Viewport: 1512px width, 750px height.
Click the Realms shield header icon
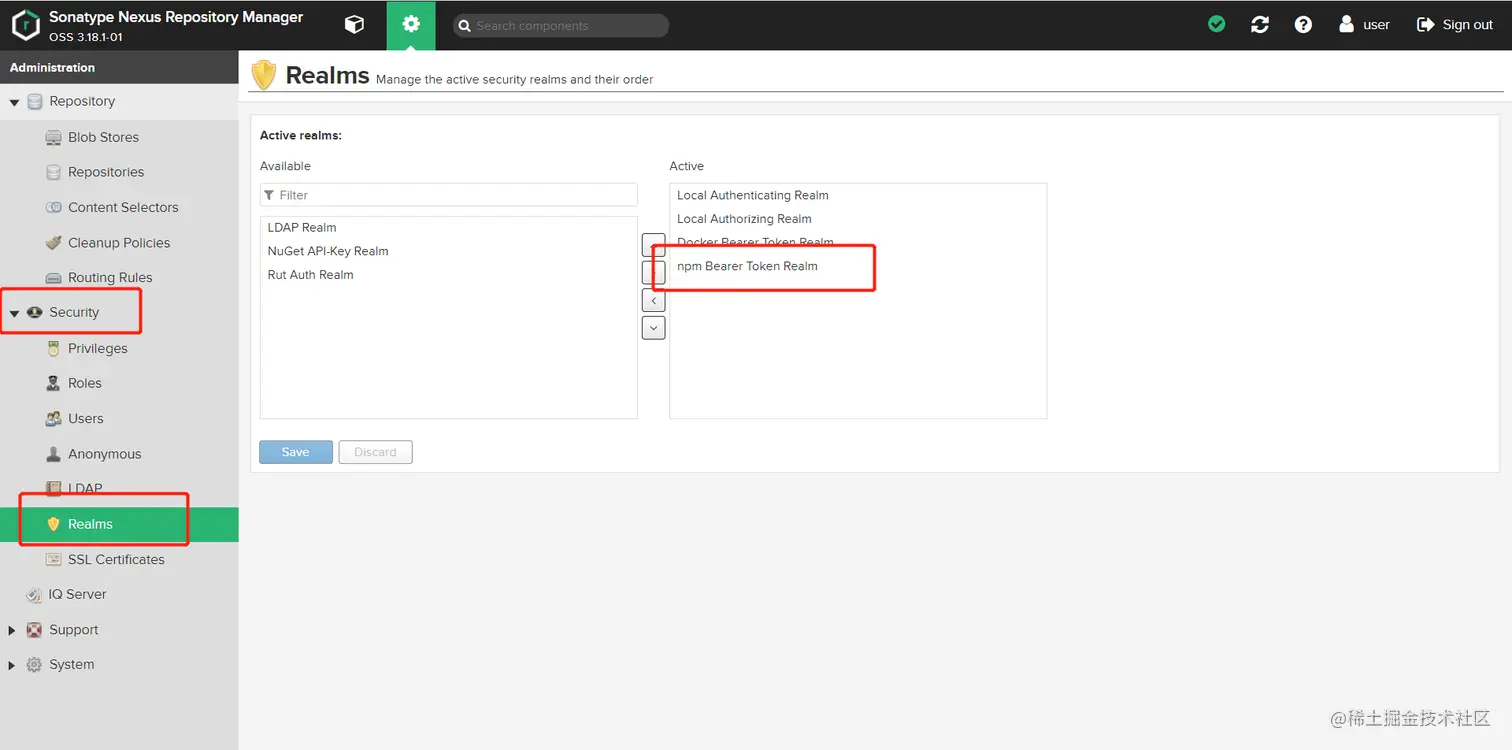(x=263, y=75)
